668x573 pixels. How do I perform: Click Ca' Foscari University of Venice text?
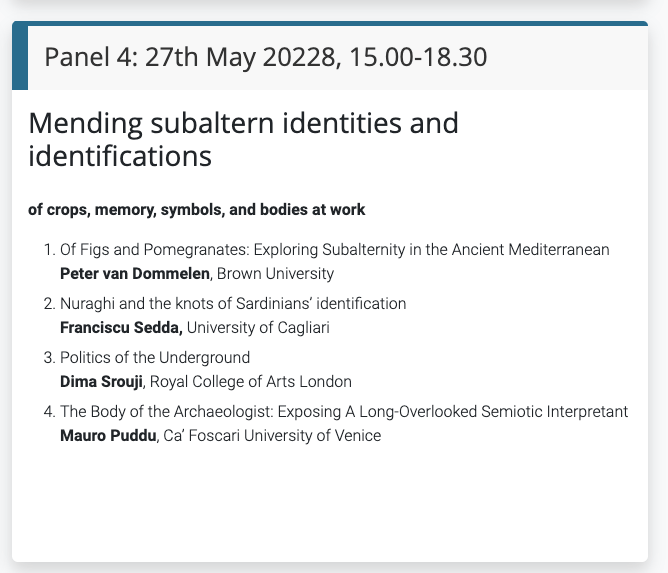point(269,435)
